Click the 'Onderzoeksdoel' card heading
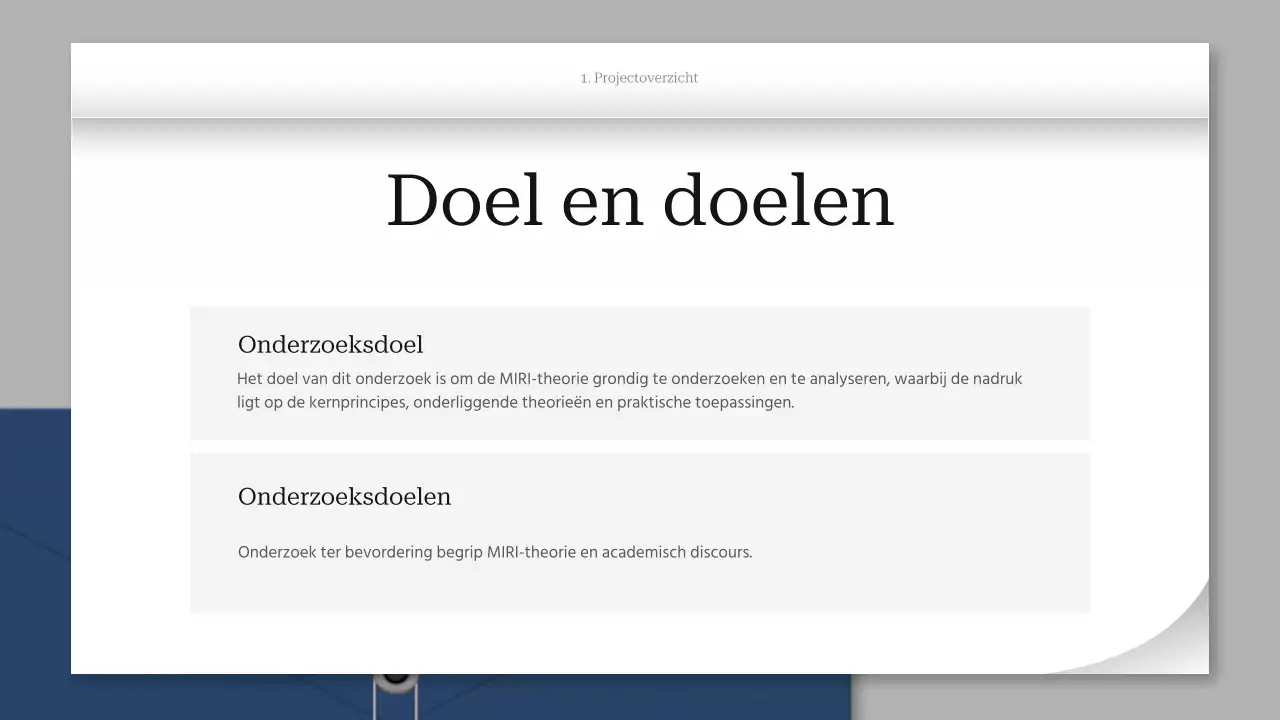The width and height of the screenshot is (1280, 720). point(330,344)
